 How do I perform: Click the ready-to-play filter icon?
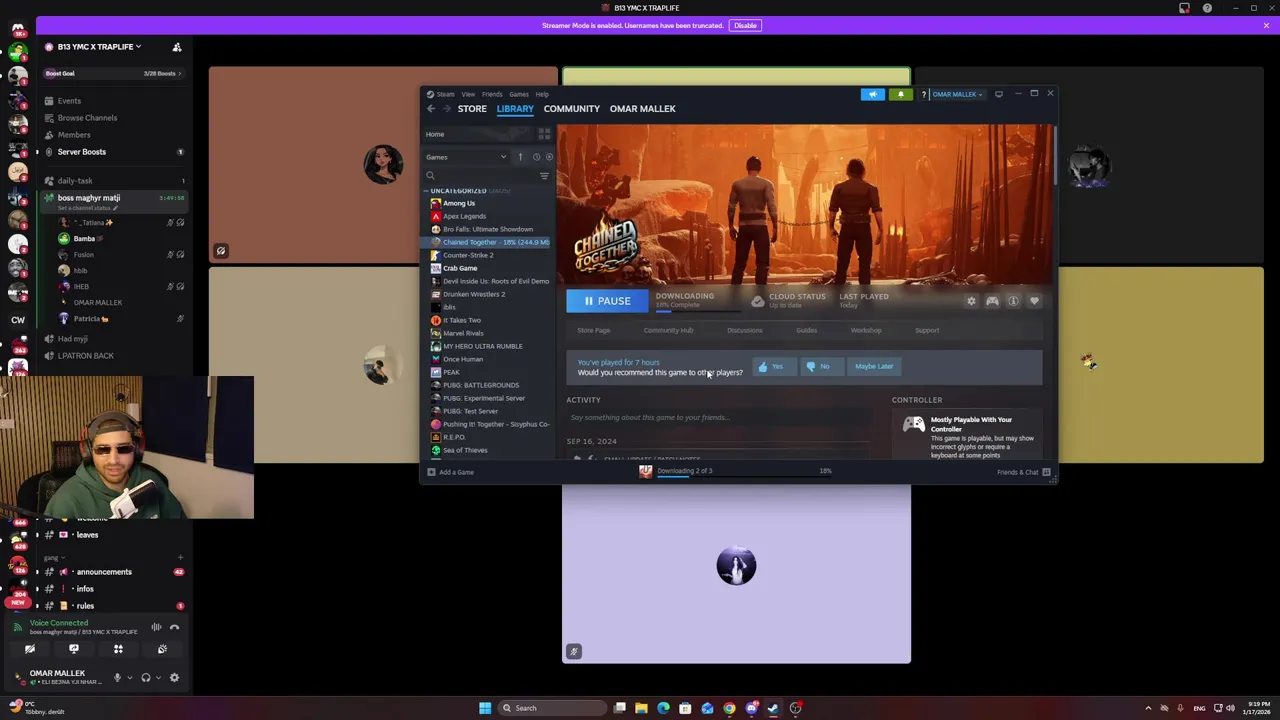(x=549, y=157)
